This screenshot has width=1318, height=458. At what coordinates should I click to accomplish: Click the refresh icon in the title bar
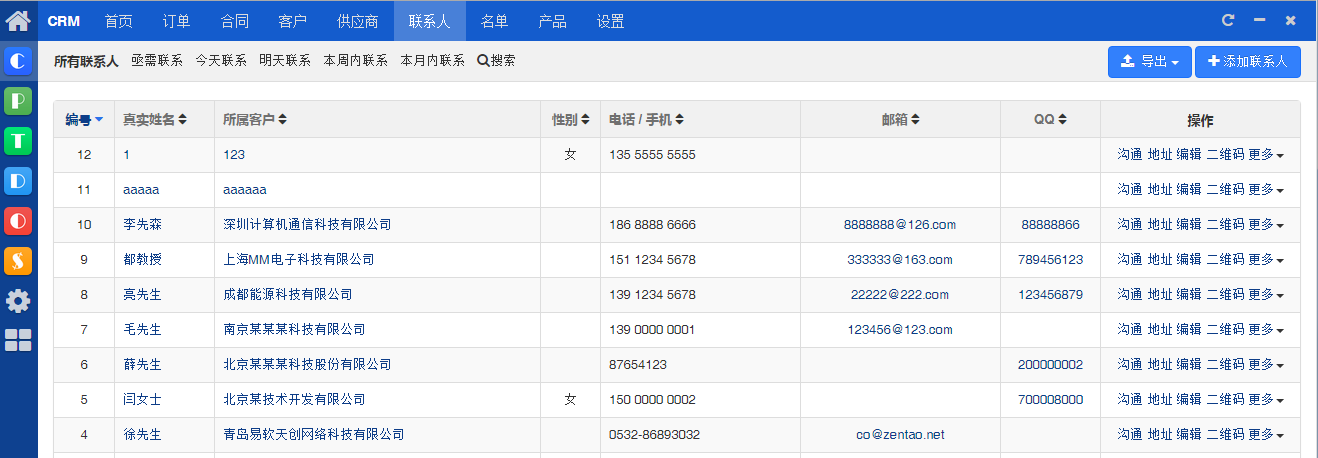pyautogui.click(x=1228, y=20)
